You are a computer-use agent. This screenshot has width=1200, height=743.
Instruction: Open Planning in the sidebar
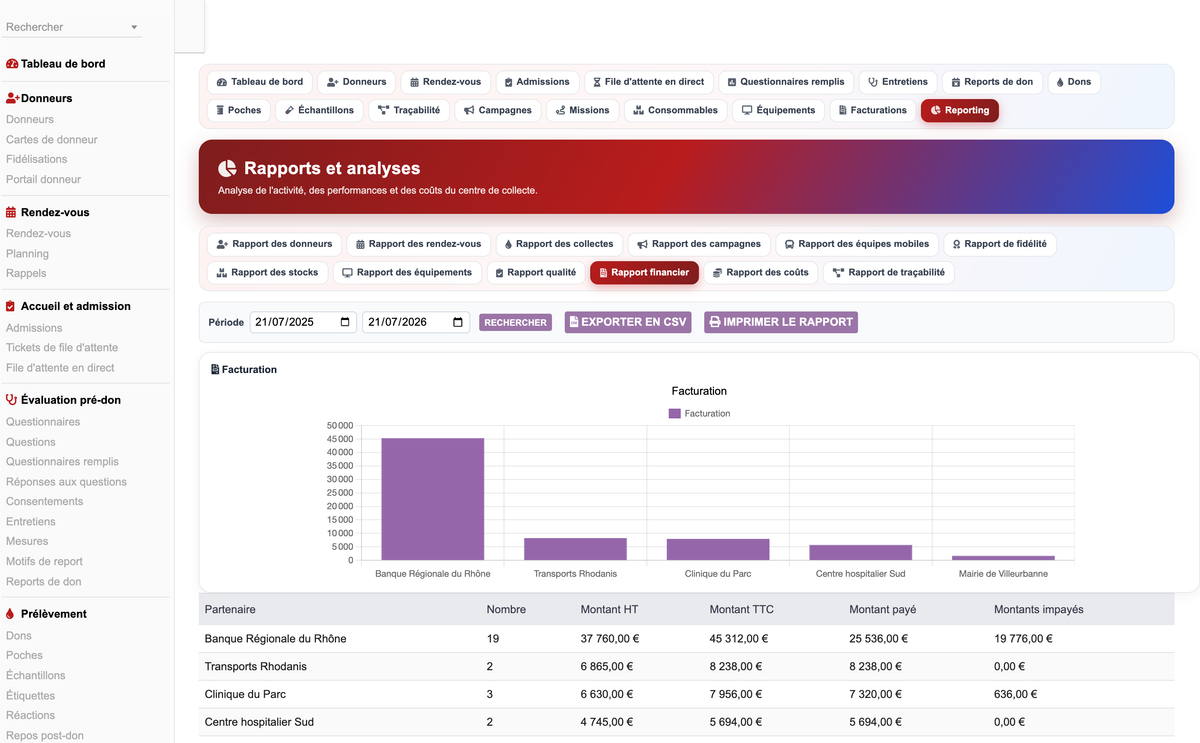click(27, 254)
